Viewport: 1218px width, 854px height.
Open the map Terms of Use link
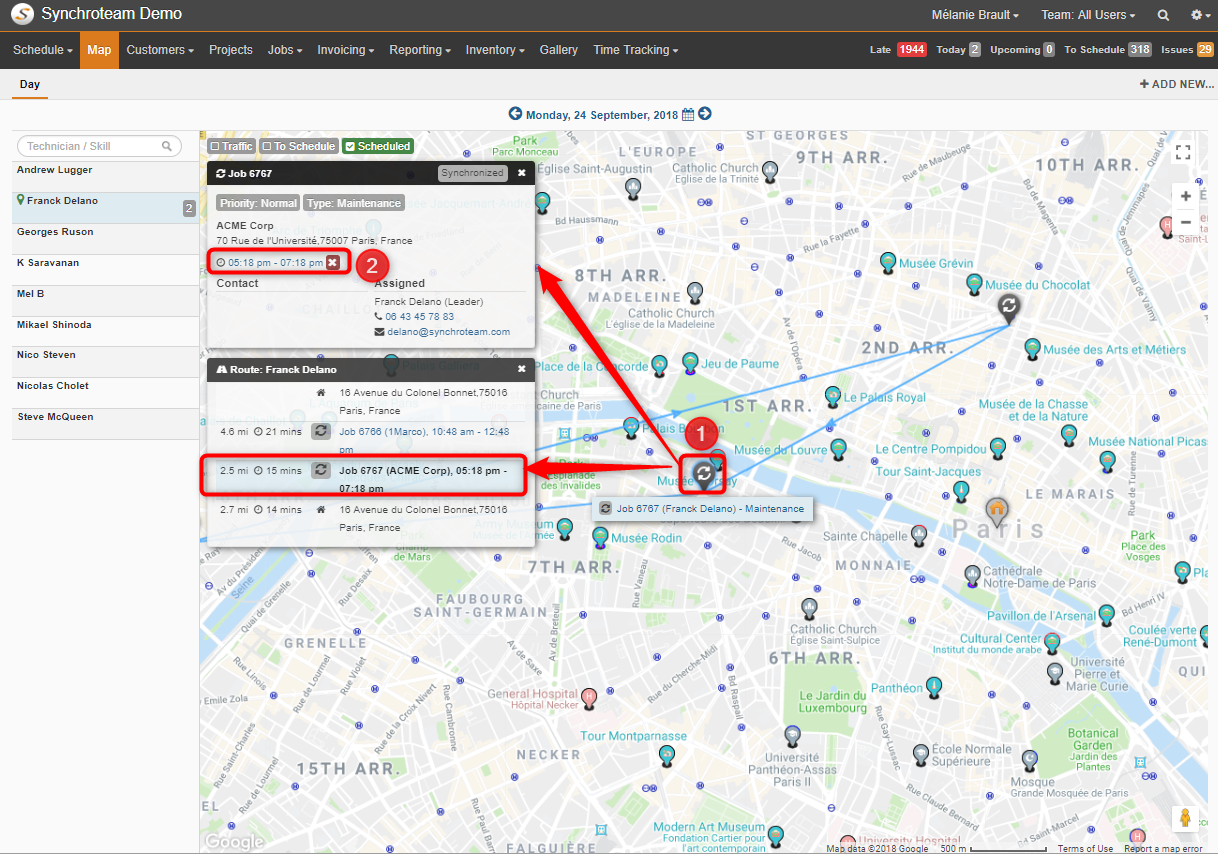(1085, 849)
